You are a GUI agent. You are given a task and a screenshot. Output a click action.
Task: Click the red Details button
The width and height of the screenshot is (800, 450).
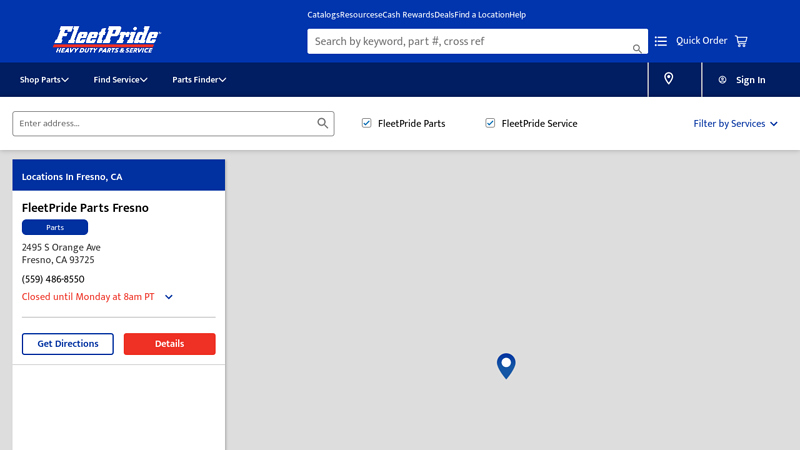click(169, 344)
